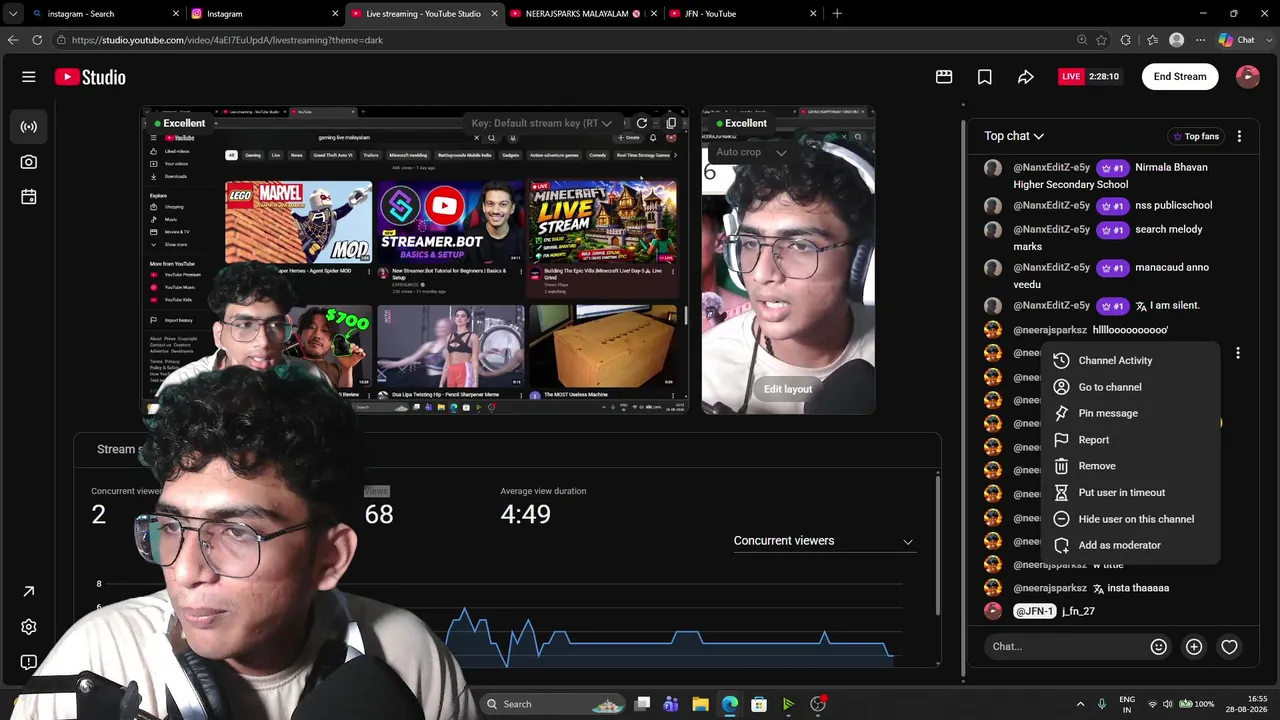Open the Top chat three-dot options menu

(x=1239, y=136)
